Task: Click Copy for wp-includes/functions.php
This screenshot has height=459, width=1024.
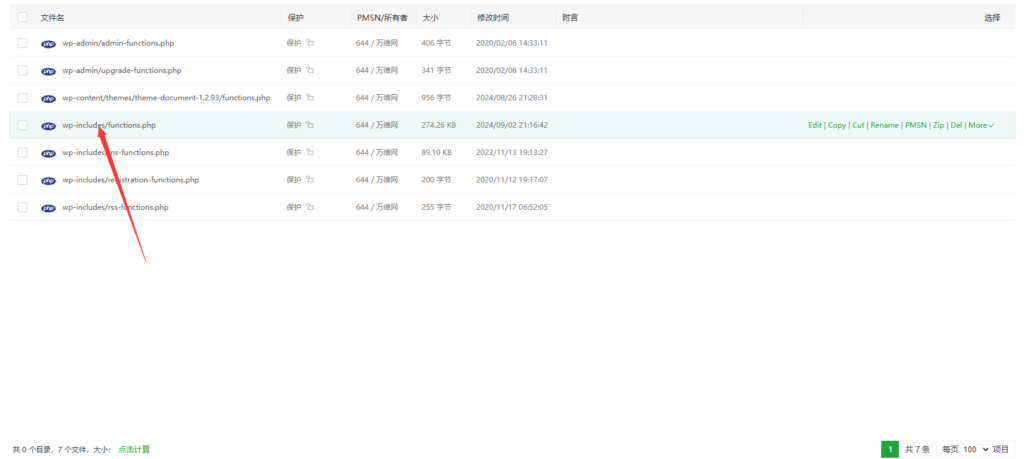Action: pos(837,125)
